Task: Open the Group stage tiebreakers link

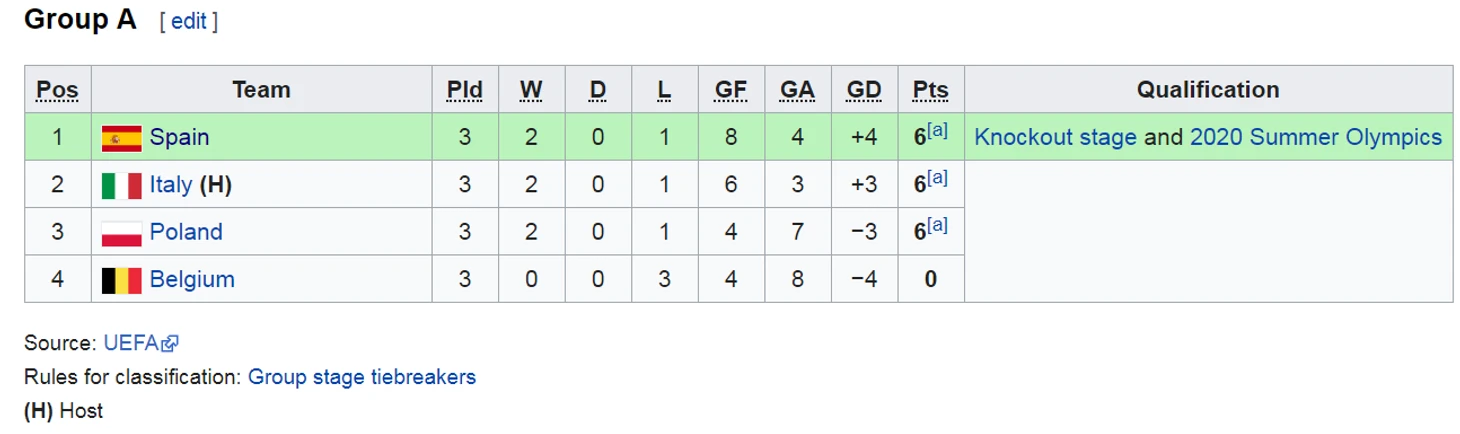Action: [x=362, y=377]
